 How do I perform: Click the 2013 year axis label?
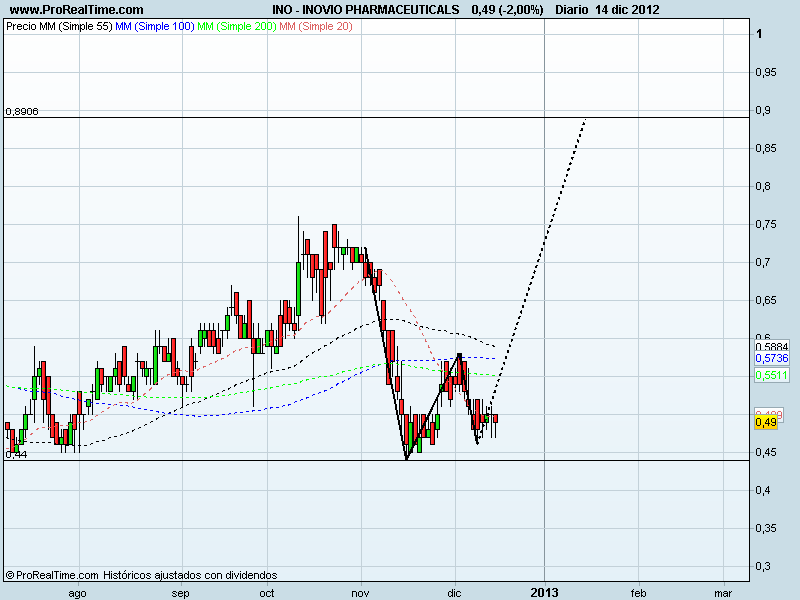[x=544, y=593]
